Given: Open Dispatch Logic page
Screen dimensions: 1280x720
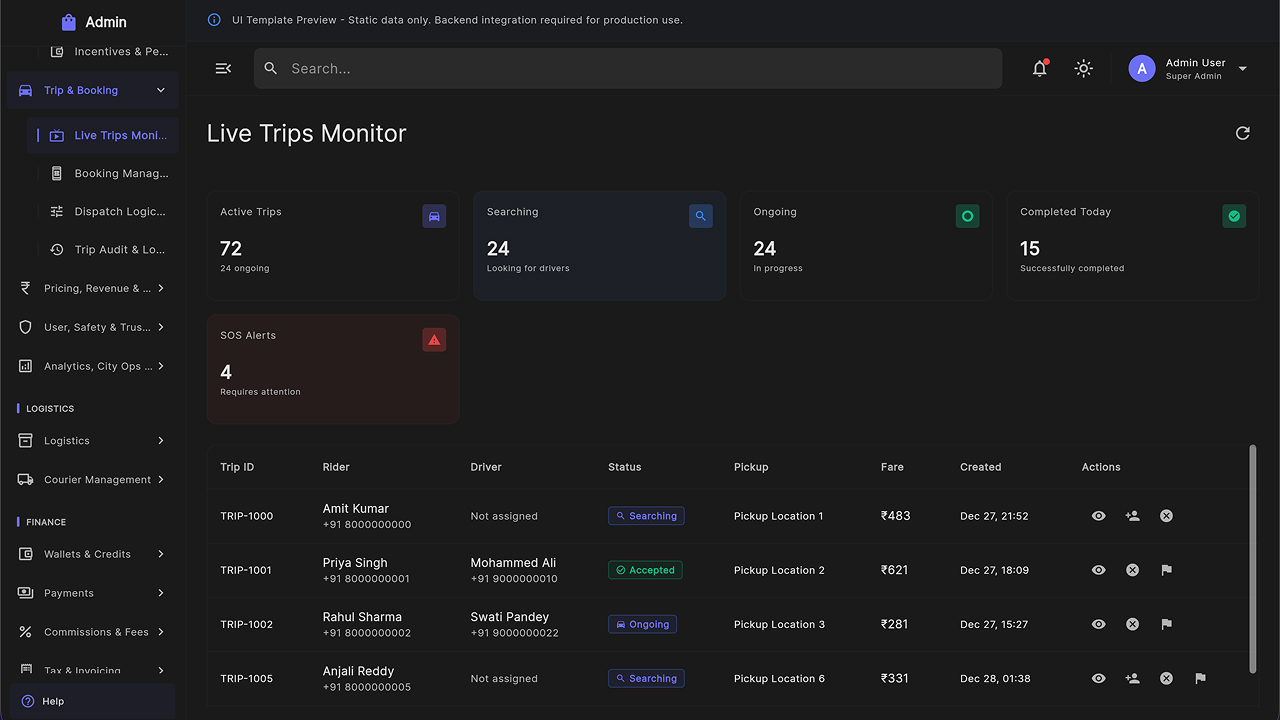Looking at the screenshot, I should (x=104, y=211).
